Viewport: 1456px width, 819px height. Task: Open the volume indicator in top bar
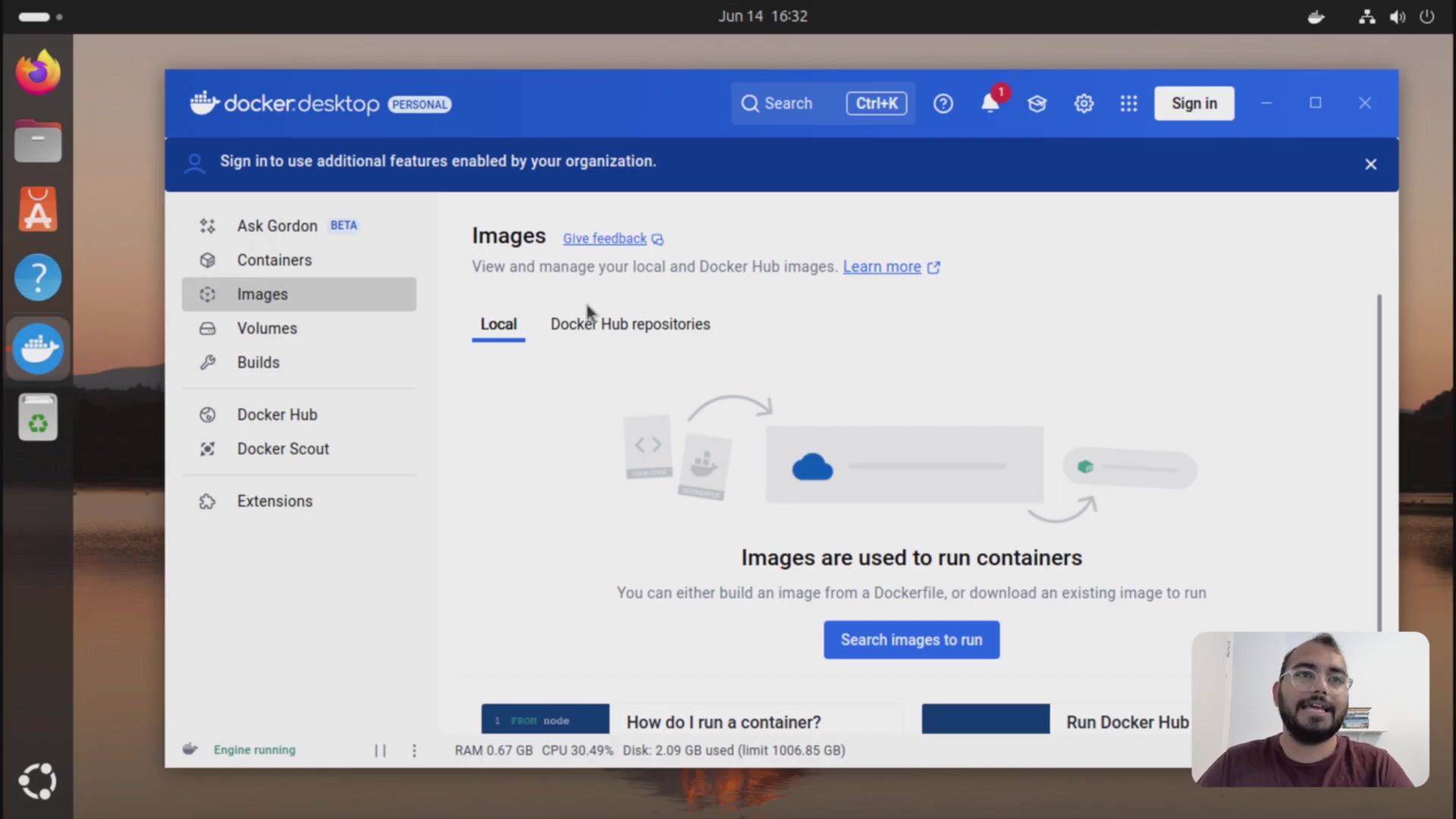[x=1397, y=17]
